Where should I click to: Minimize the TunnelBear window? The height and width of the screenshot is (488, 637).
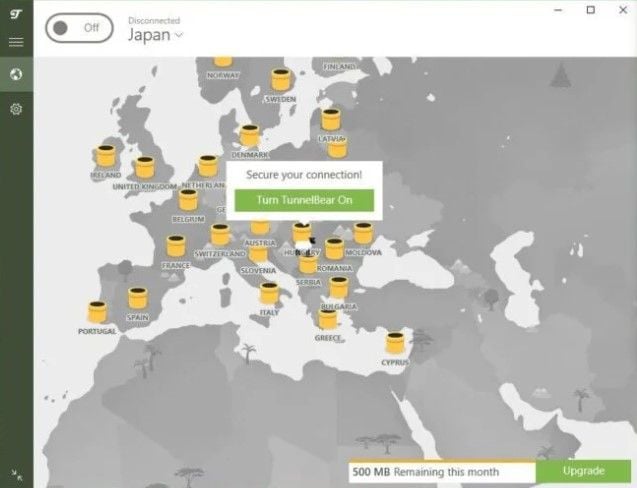[559, 10]
